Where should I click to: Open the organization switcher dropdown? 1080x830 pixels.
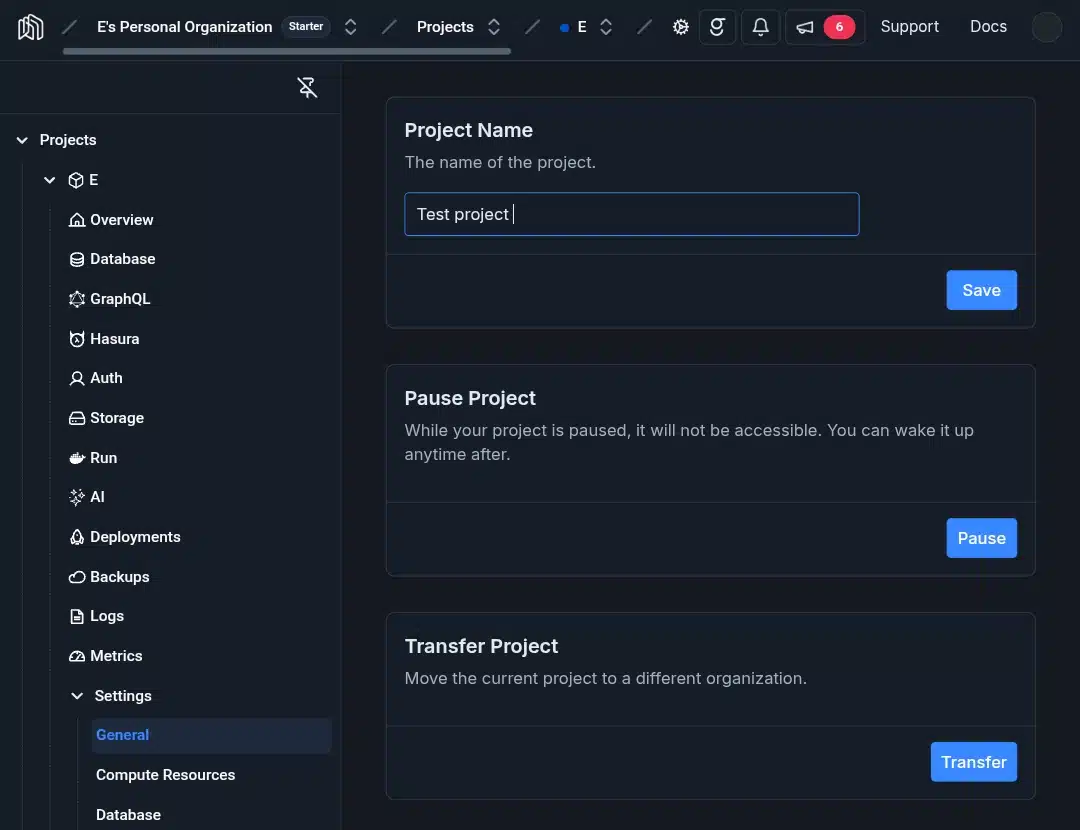pyautogui.click(x=351, y=27)
